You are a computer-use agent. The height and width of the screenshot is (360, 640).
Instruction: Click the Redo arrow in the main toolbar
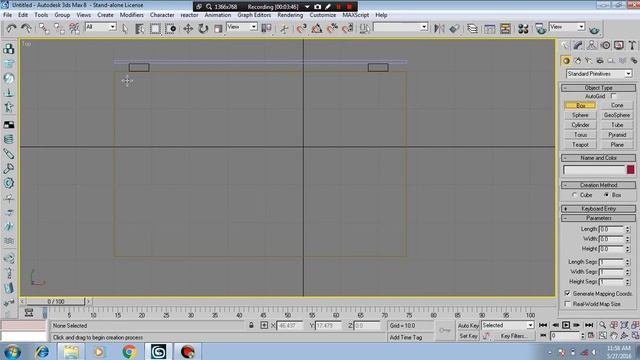(x=26, y=28)
